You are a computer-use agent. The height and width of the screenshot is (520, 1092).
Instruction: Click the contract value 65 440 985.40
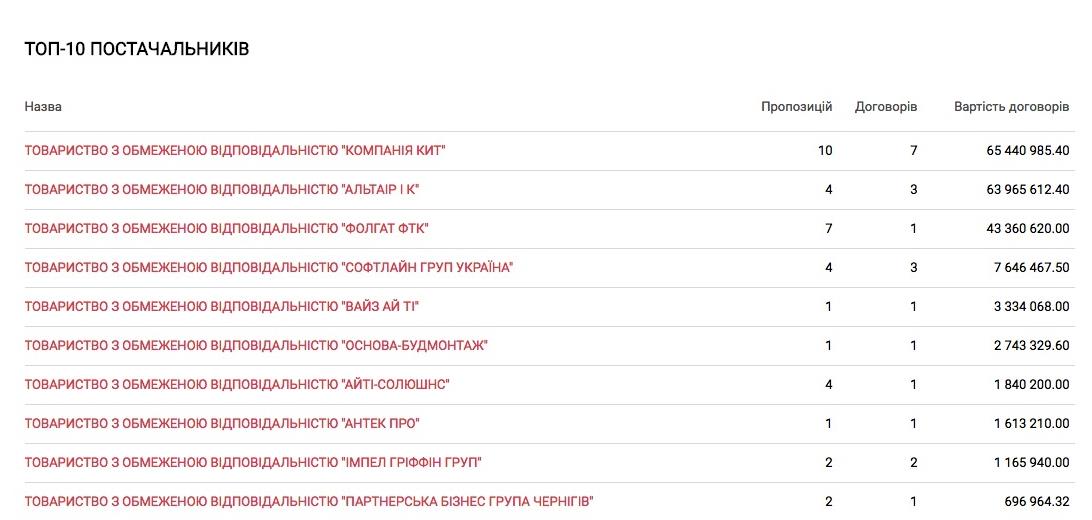click(1028, 151)
